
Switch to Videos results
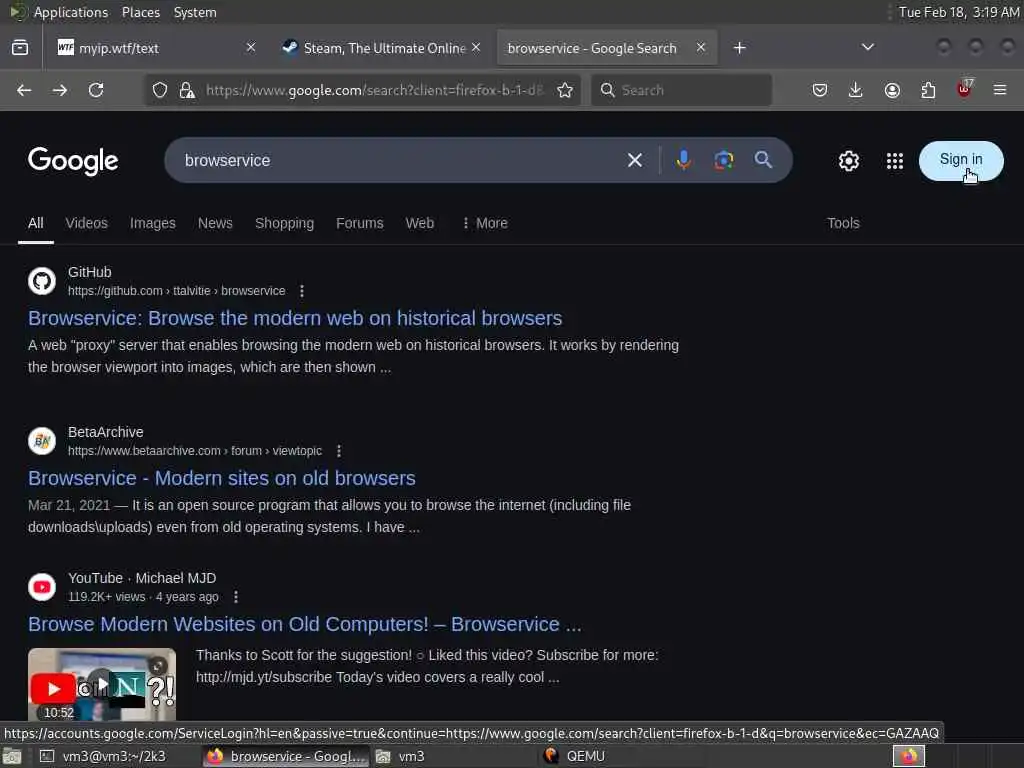86,223
